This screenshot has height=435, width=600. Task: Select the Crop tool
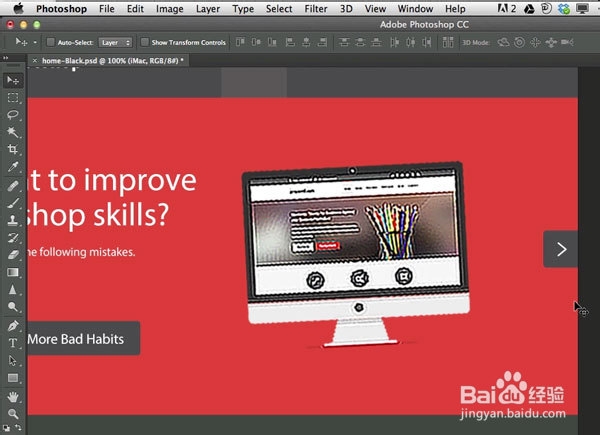(x=13, y=149)
